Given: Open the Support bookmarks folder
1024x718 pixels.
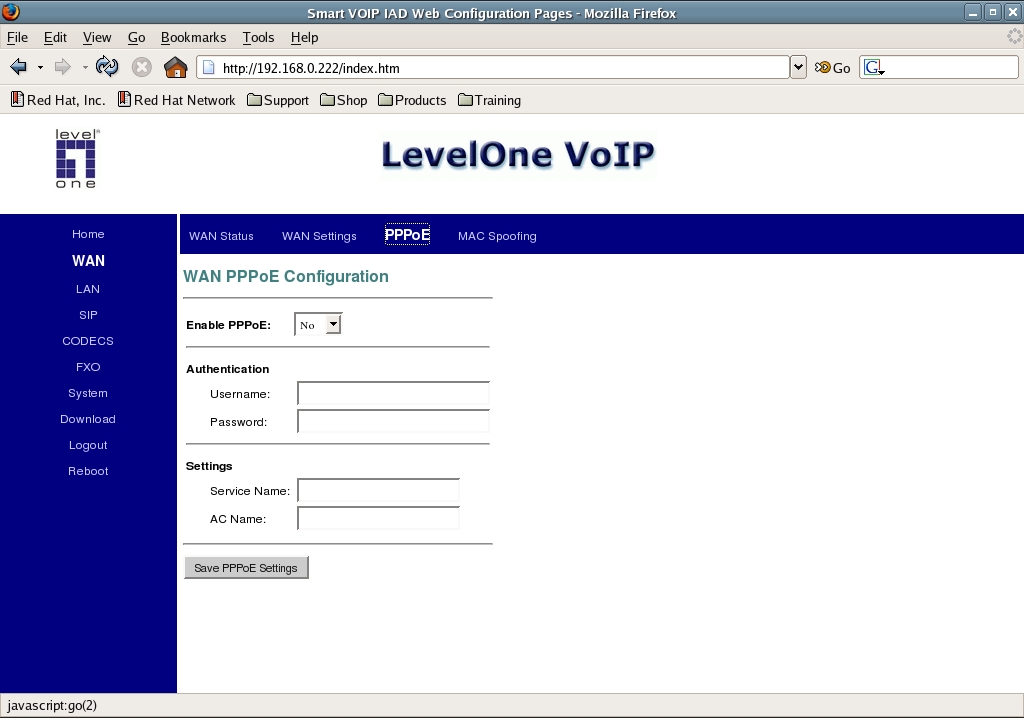Looking at the screenshot, I should click(278, 100).
